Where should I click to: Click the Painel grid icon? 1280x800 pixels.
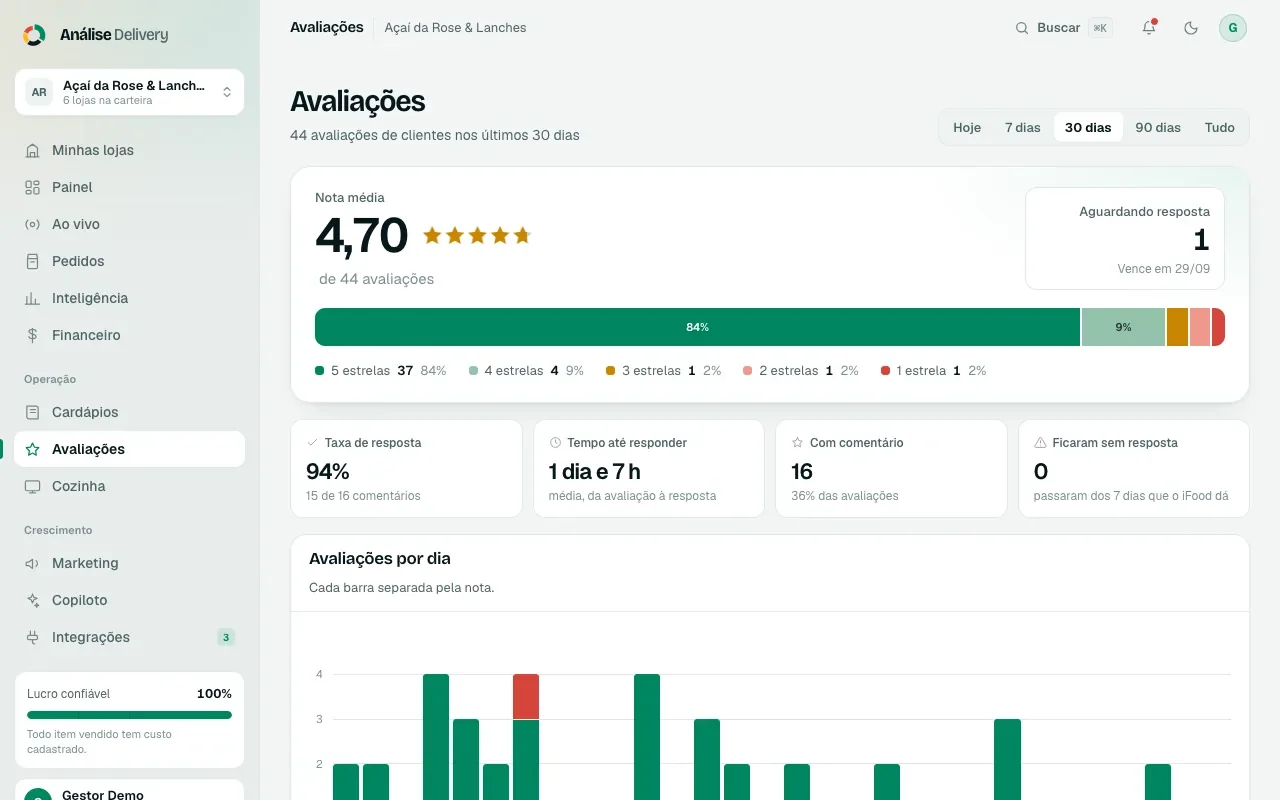coord(32,187)
